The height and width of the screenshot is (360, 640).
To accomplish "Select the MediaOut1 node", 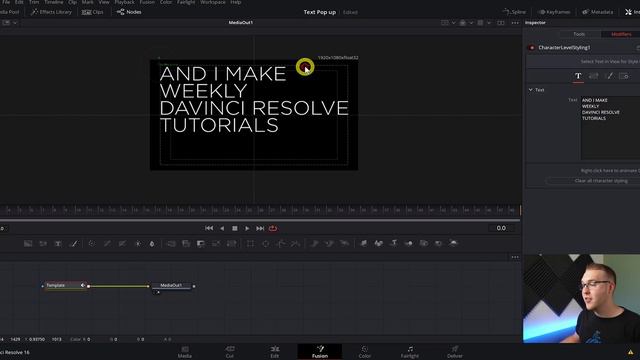I will tap(171, 285).
